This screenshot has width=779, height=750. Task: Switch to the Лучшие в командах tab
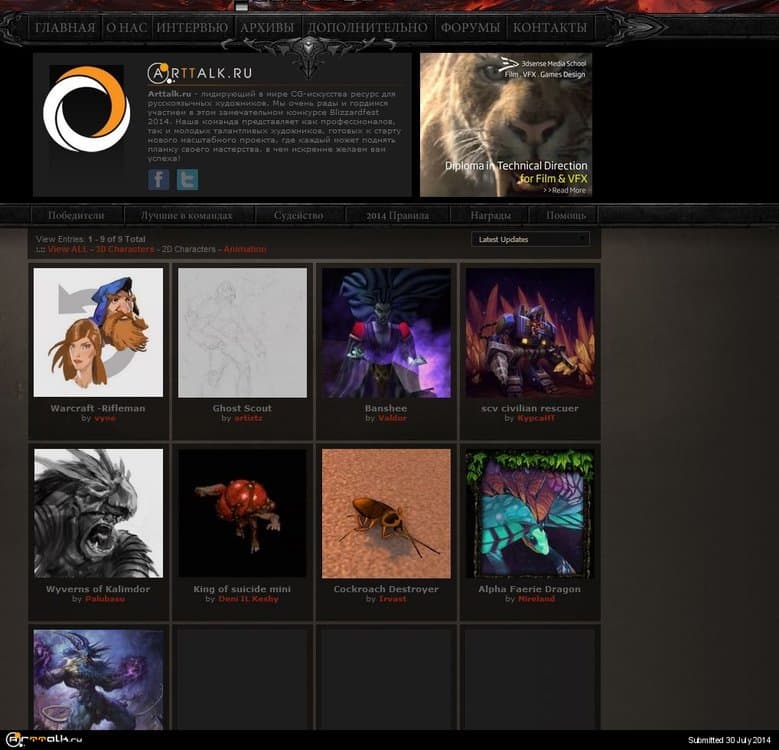click(x=186, y=216)
